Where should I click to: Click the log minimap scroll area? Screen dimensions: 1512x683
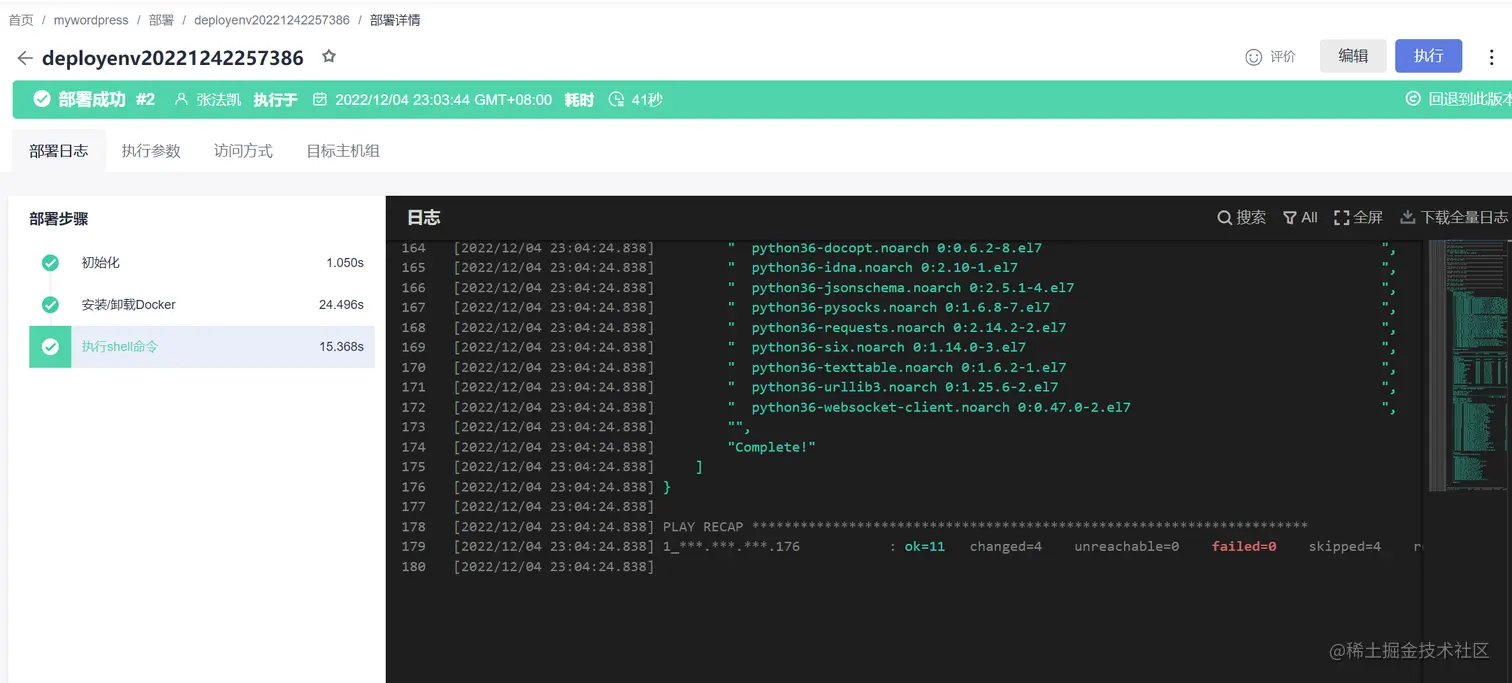[1466, 365]
